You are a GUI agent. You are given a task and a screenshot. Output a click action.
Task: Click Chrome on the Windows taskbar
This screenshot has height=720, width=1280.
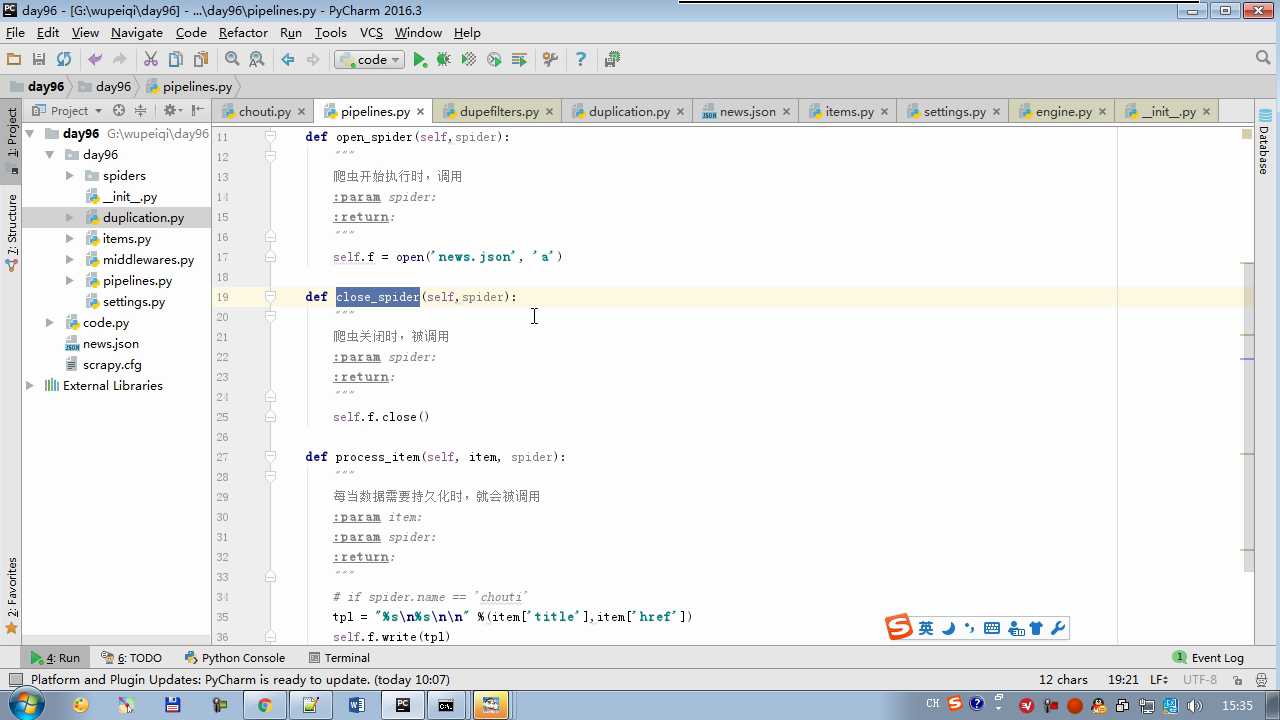(264, 705)
